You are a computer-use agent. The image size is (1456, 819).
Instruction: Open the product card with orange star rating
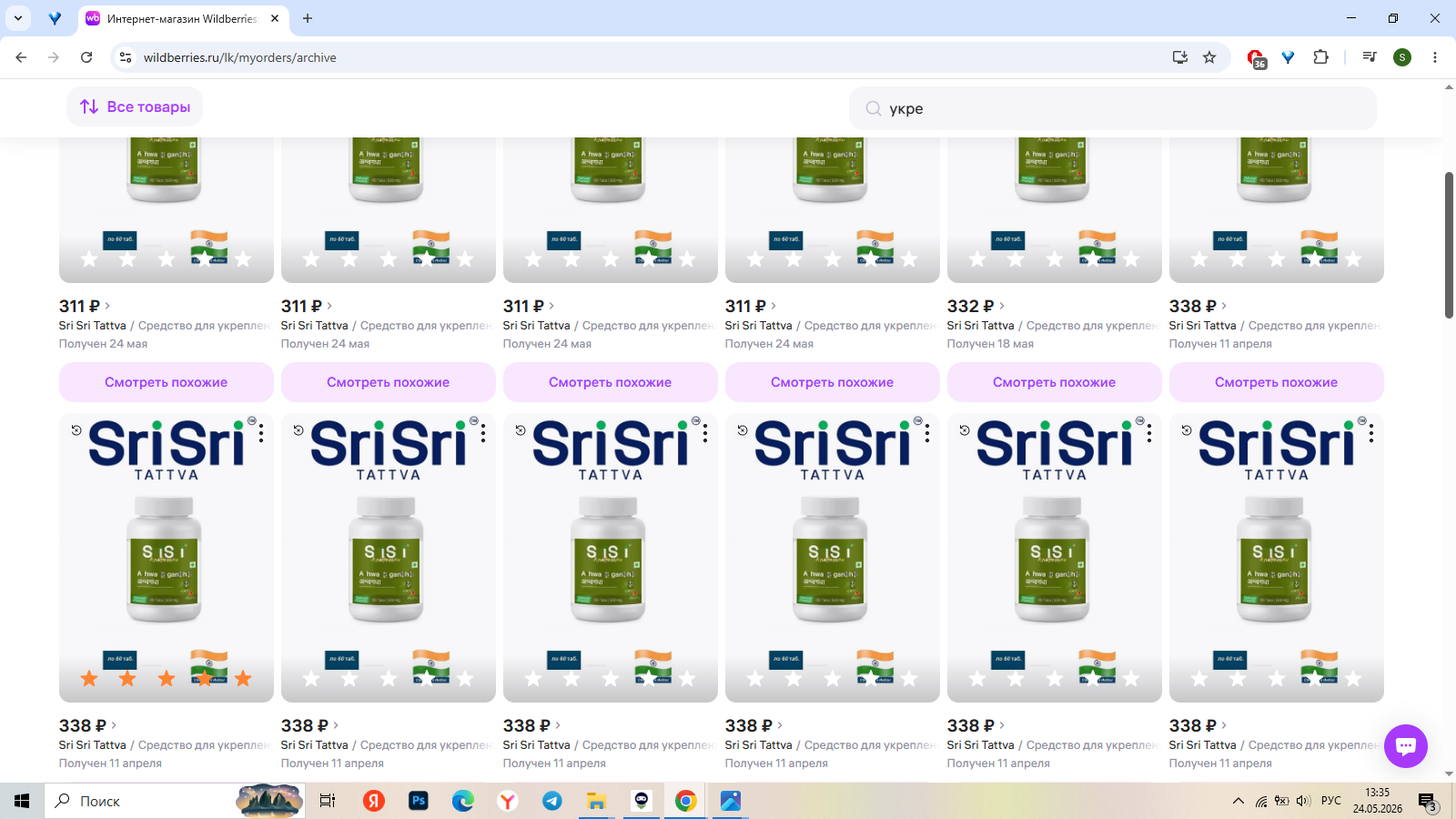tap(167, 558)
